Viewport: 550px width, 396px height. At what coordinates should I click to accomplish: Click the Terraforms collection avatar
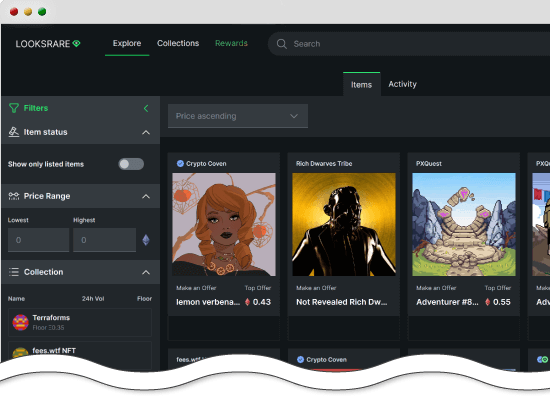(20, 322)
